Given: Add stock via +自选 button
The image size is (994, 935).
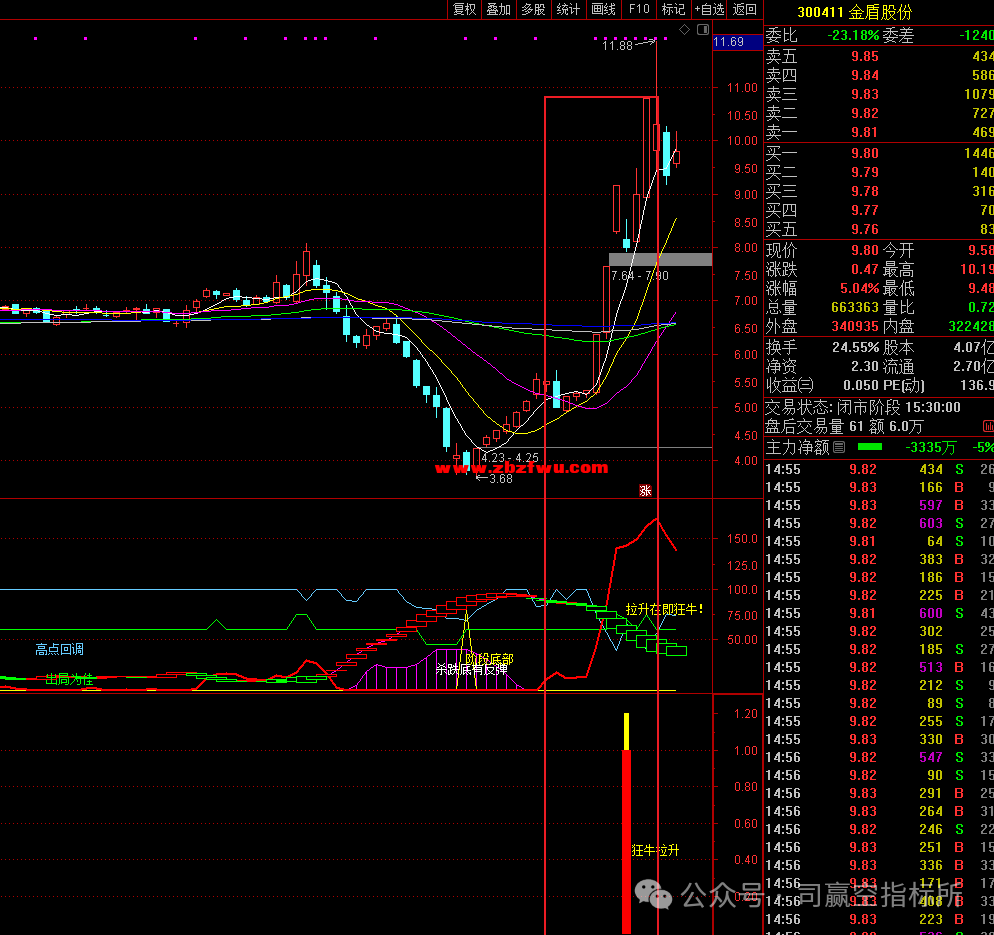Looking at the screenshot, I should (x=709, y=9).
